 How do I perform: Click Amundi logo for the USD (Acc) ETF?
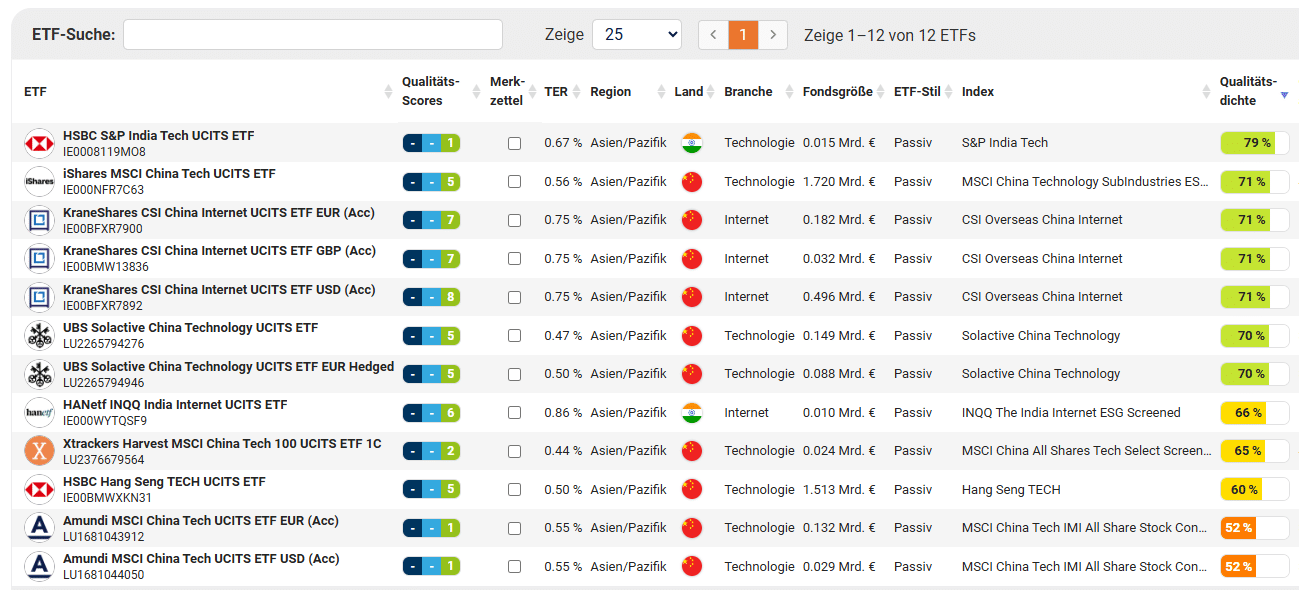39,566
